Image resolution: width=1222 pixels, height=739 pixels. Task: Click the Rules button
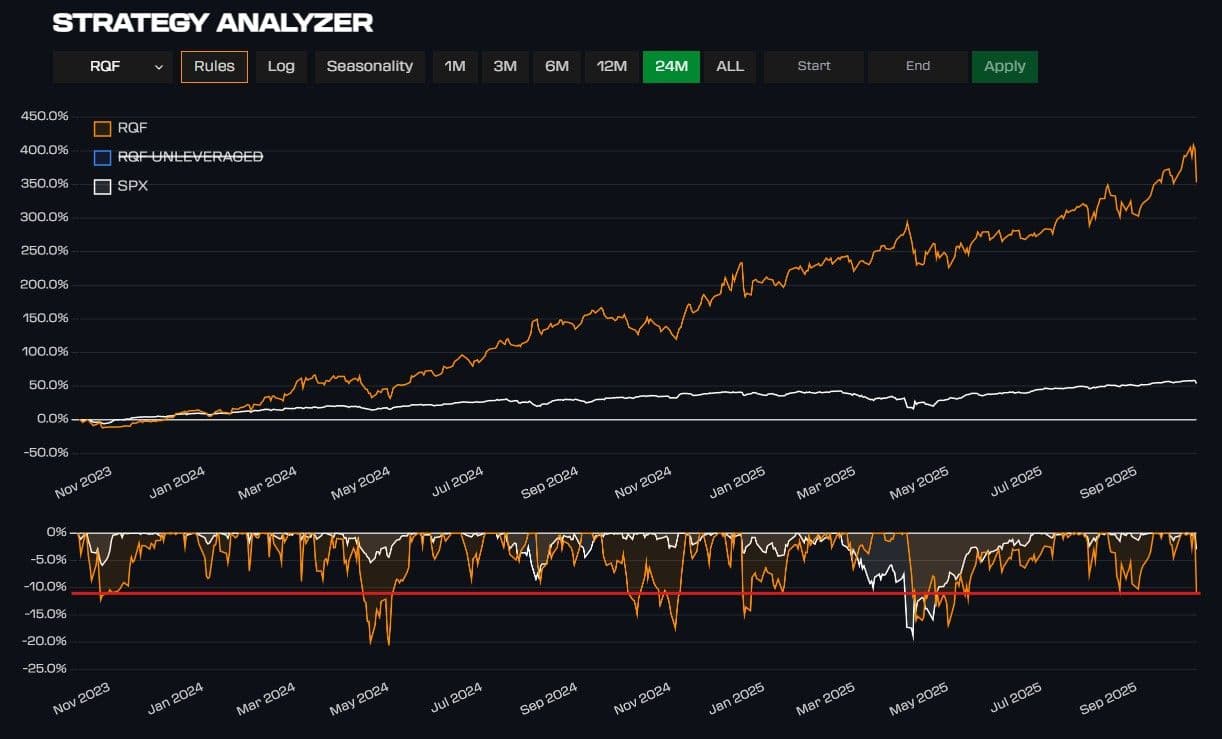(214, 67)
